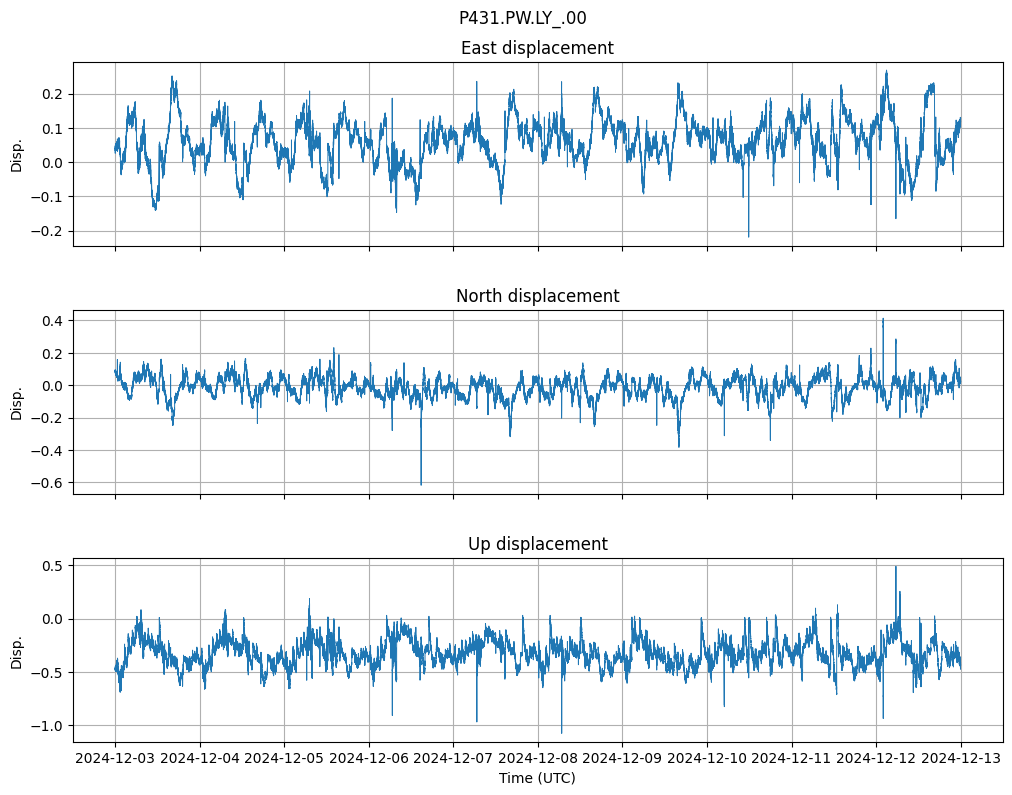Image resolution: width=1012 pixels, height=795 pixels.
Task: Click the 2024-12-13 date tick label
Action: (961, 759)
